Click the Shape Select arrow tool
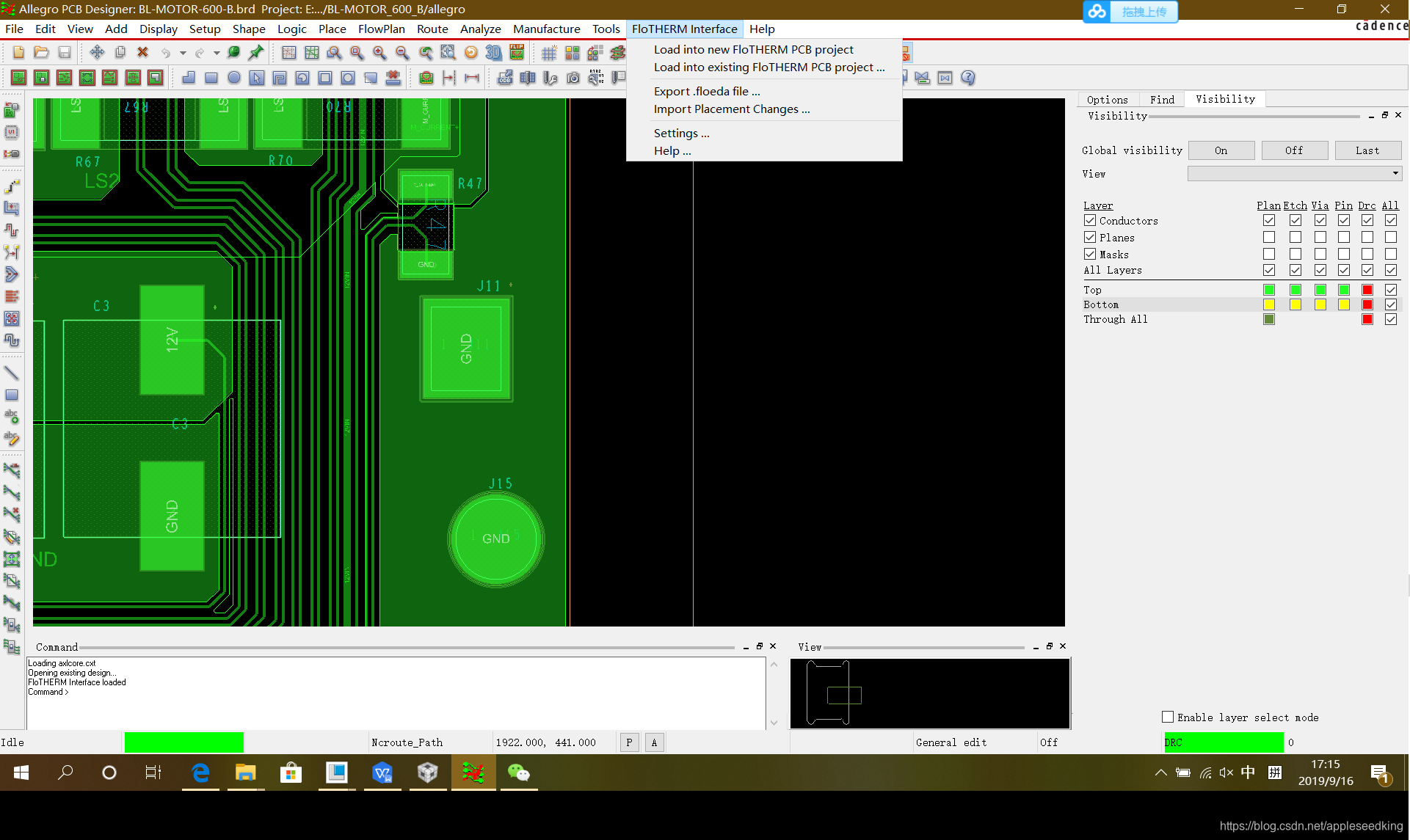 pyautogui.click(x=257, y=78)
